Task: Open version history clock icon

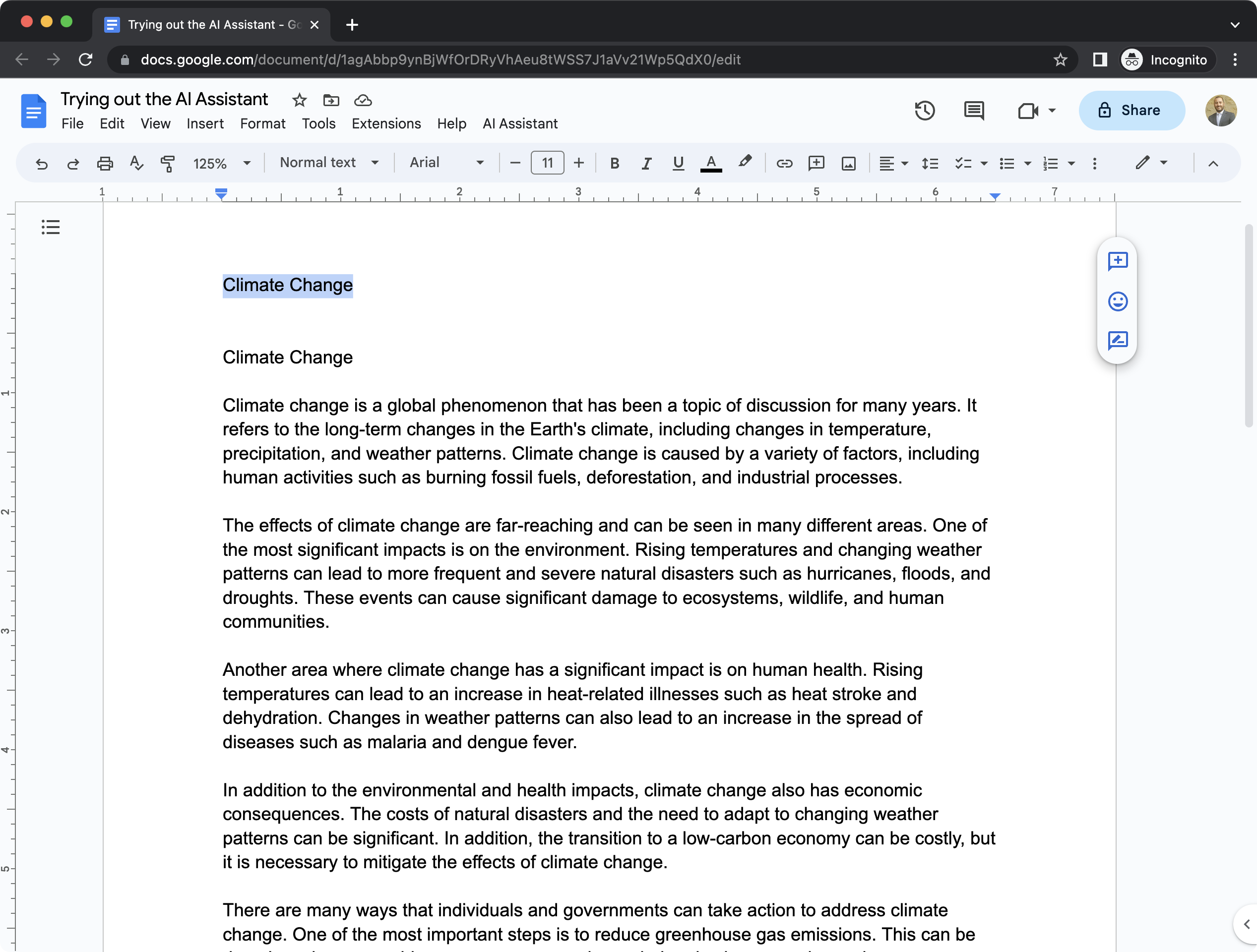Action: pyautogui.click(x=925, y=110)
